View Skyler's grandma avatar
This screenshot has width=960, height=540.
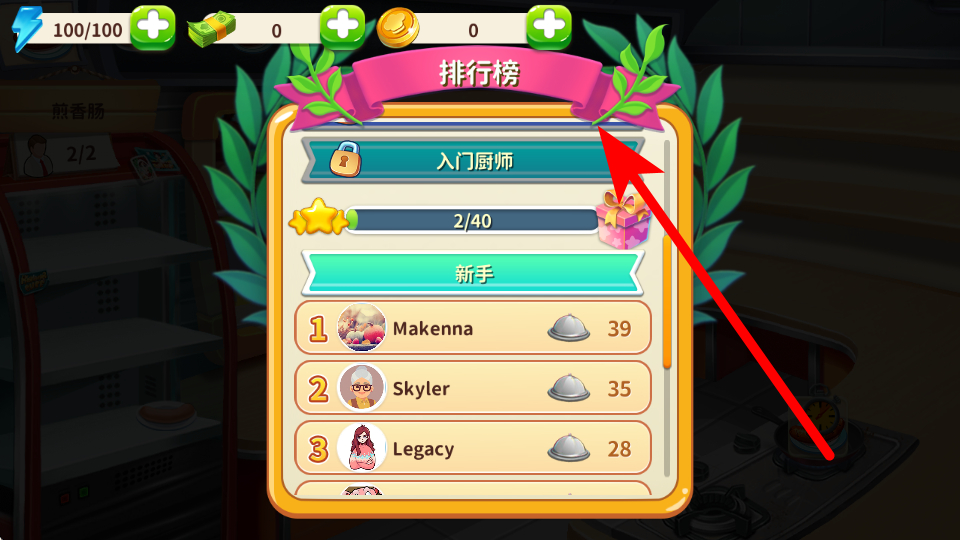pyautogui.click(x=362, y=388)
